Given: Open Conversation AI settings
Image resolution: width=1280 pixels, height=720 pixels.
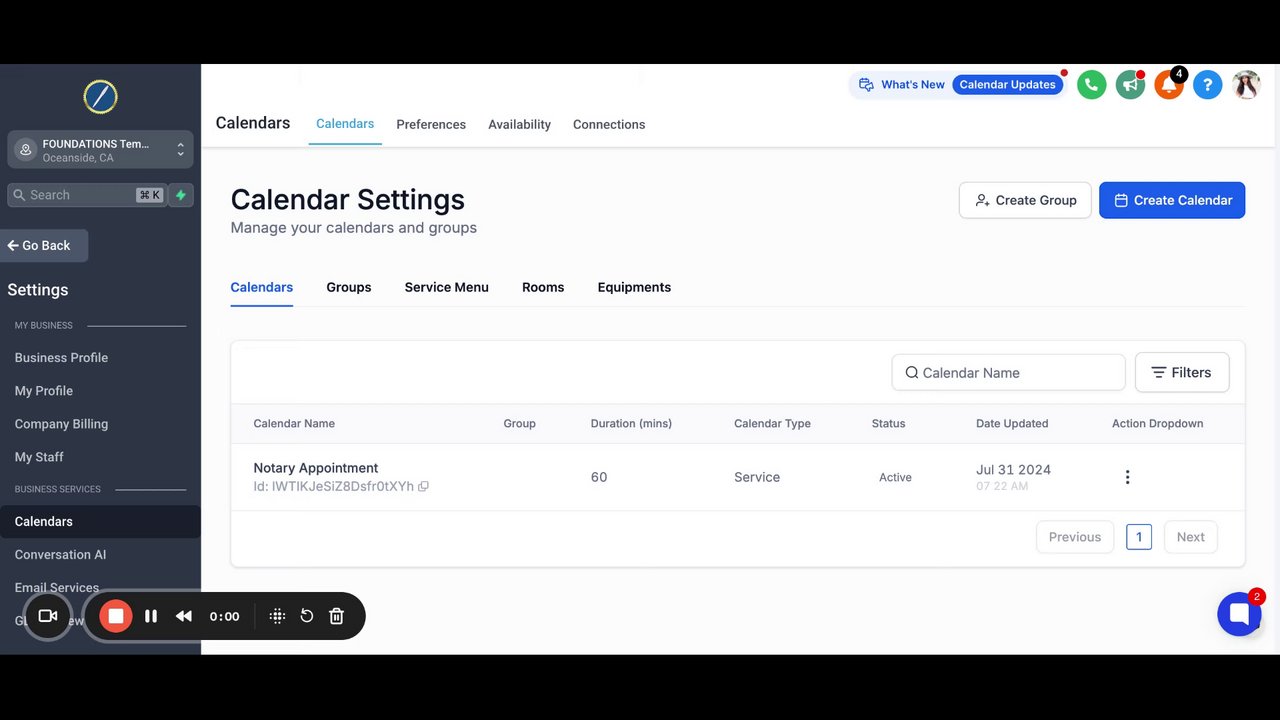Looking at the screenshot, I should [60, 554].
